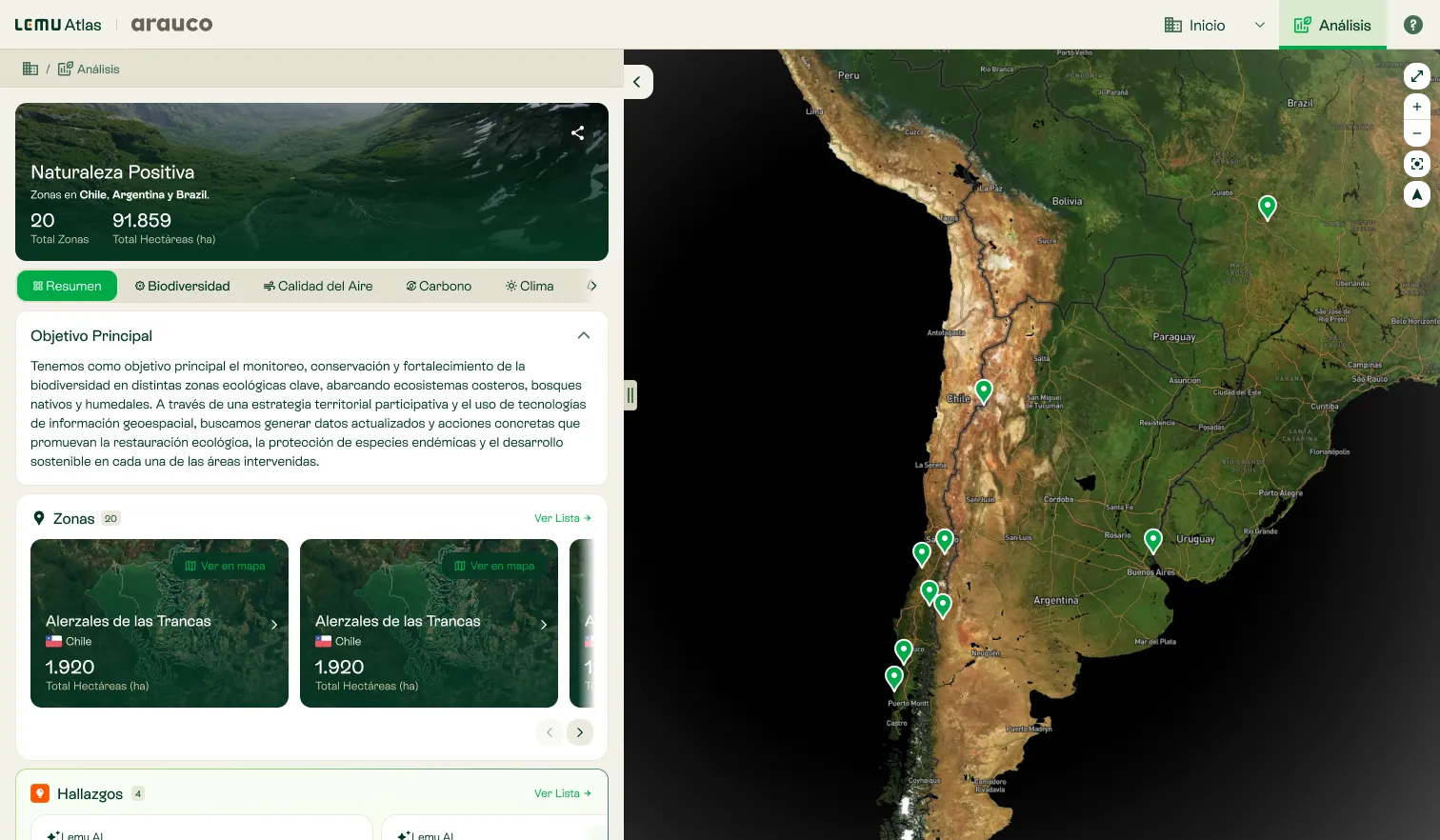Reset map north with compass arrow
The image size is (1440, 840).
1417,194
